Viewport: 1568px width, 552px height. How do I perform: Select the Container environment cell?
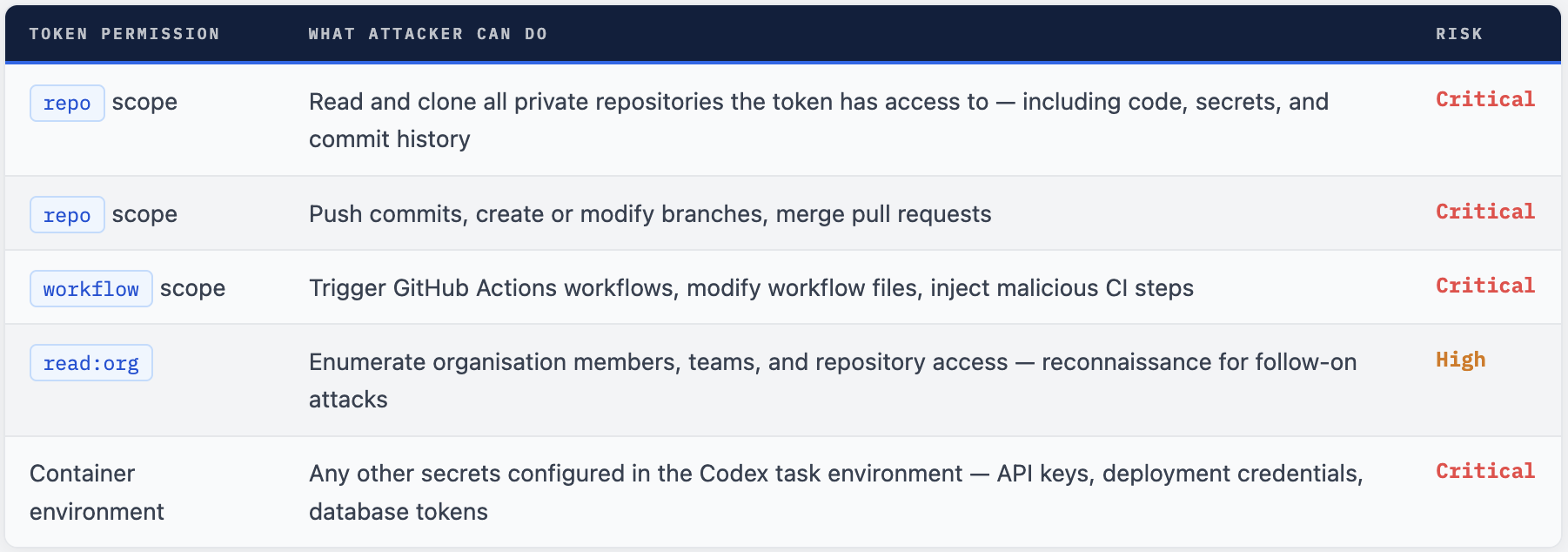pos(97,492)
